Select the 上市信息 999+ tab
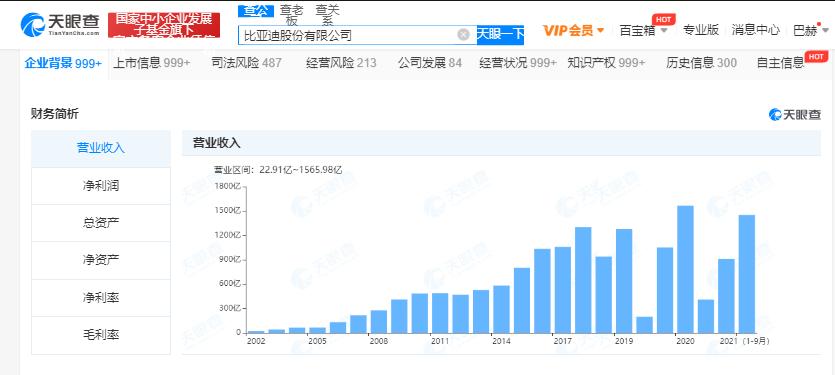835x375 pixels. tap(151, 63)
